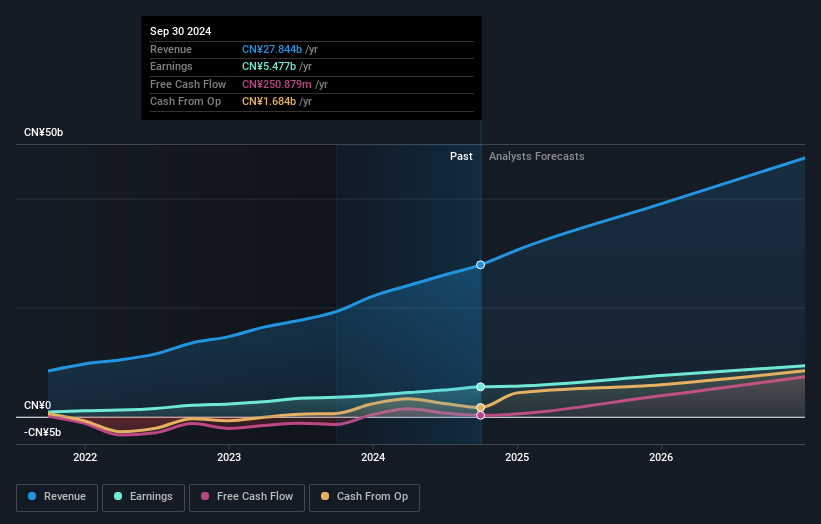
Task: Toggle the Cash From Op legend button
Action: (364, 497)
